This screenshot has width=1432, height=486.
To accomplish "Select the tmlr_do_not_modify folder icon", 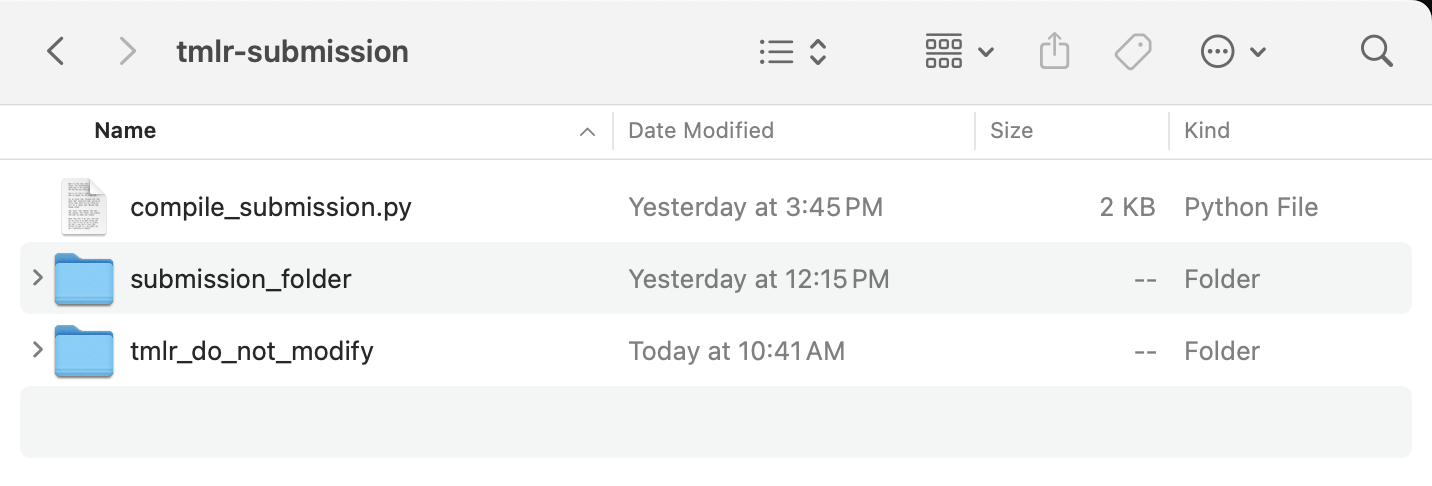I will point(83,351).
